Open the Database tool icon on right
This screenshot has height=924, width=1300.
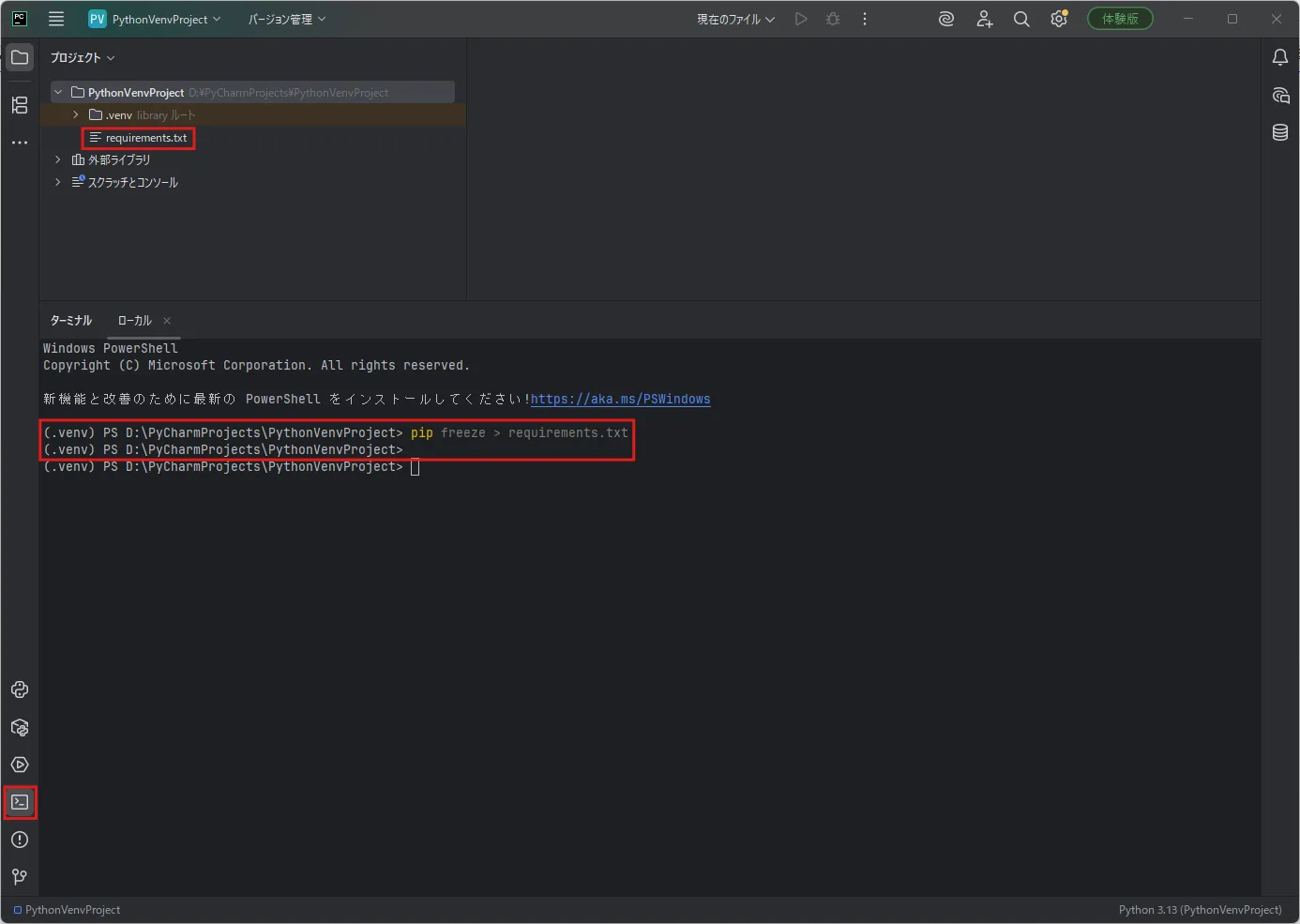coord(1280,132)
